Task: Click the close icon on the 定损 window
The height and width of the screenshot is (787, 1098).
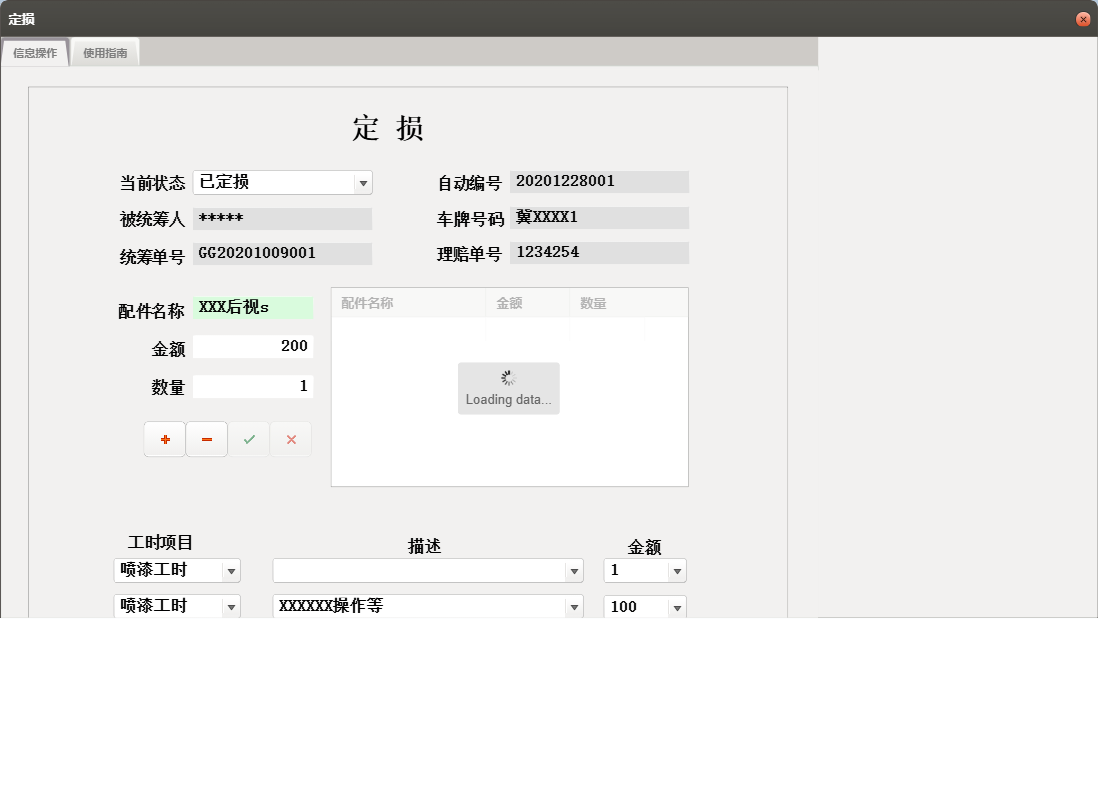Action: [1082, 18]
